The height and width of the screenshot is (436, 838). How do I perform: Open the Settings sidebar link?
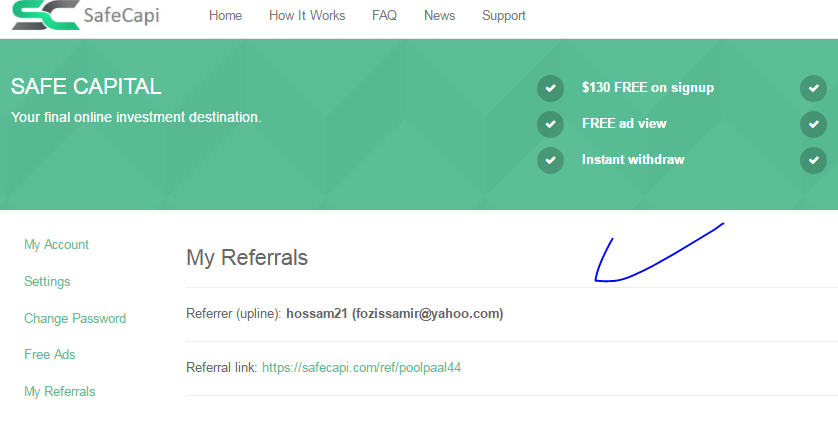click(x=47, y=282)
